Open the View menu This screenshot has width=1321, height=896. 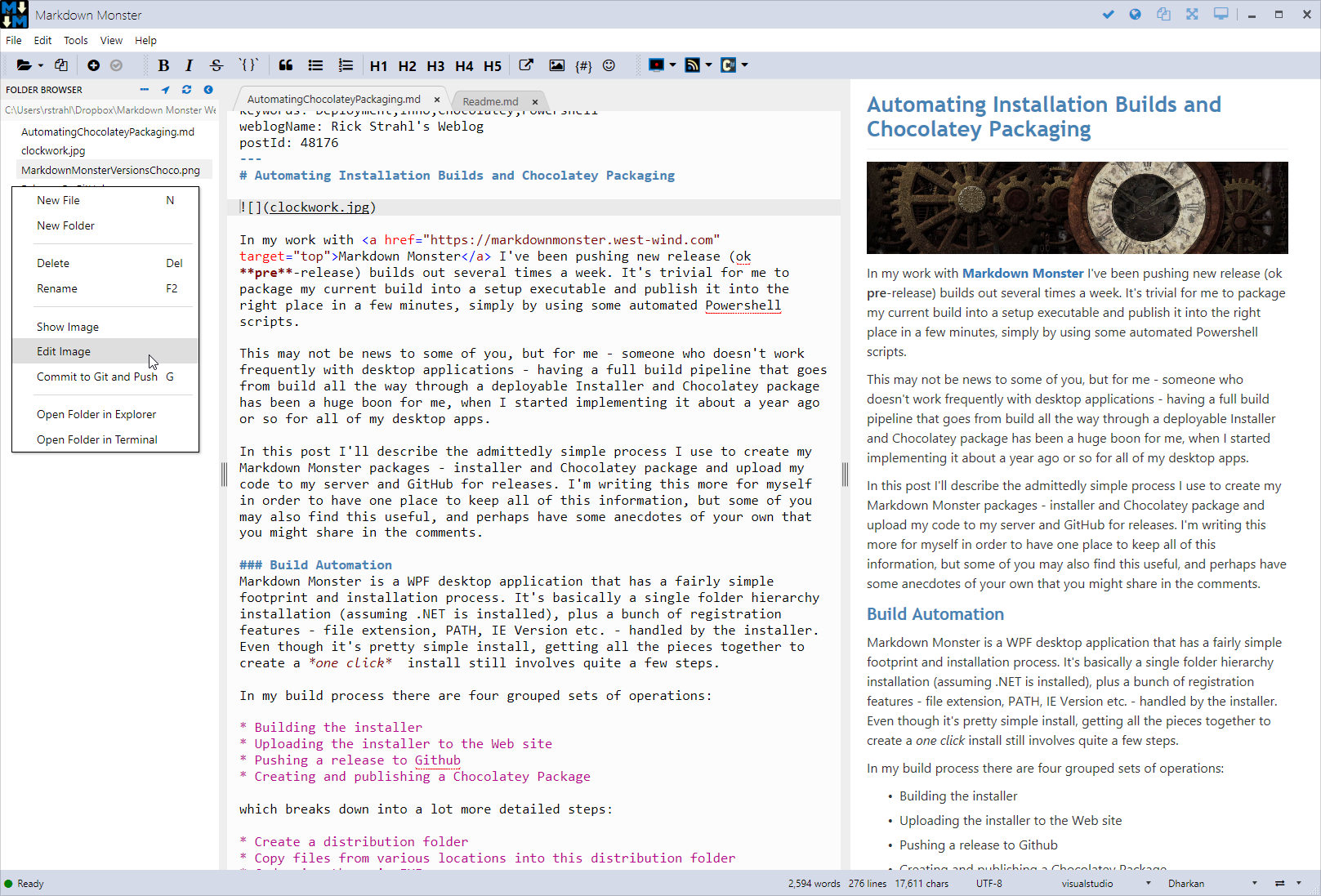pyautogui.click(x=111, y=40)
